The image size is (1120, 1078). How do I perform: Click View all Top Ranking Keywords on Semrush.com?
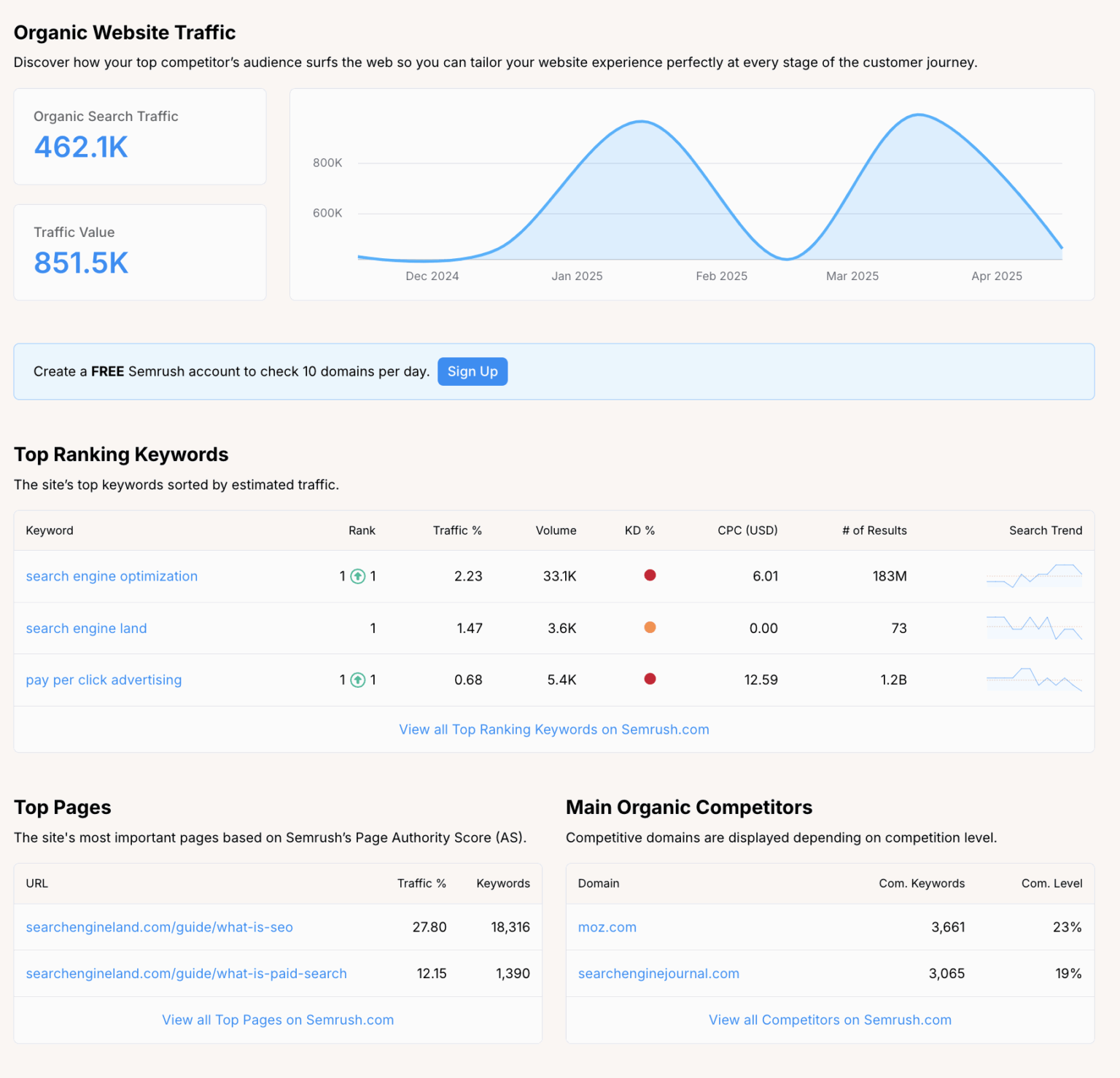point(553,729)
